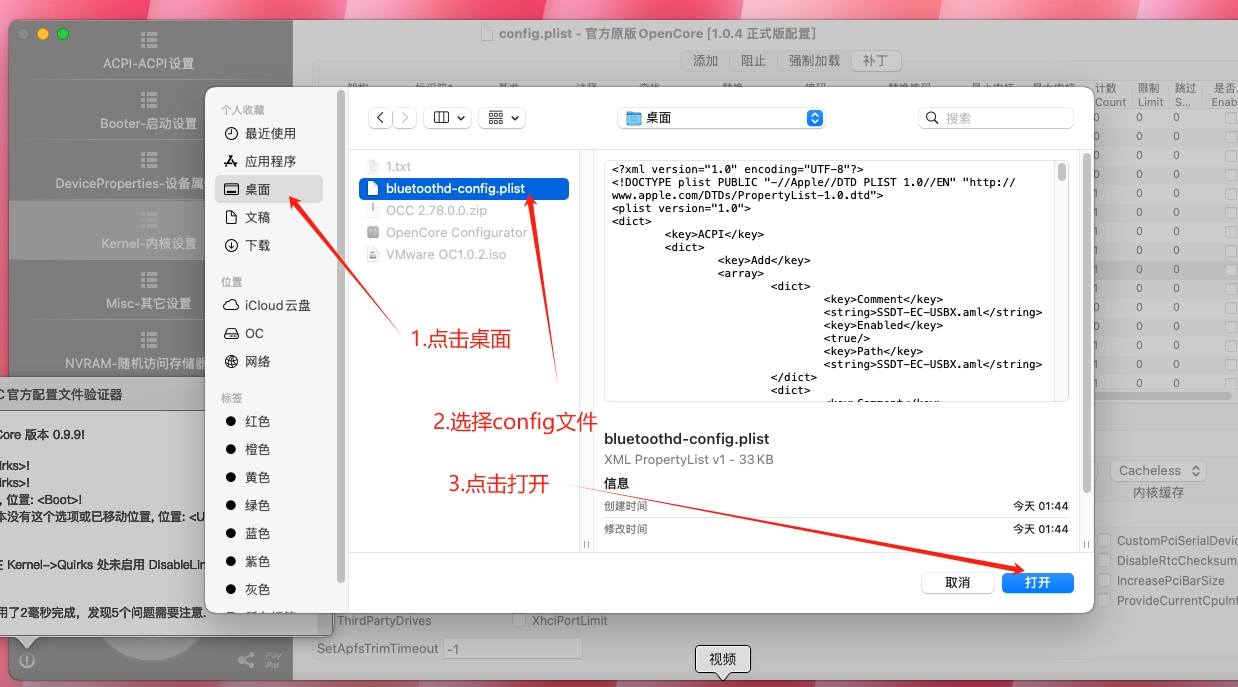The height and width of the screenshot is (687, 1238).
Task: Click the sidebar scrollbar
Action: click(341, 337)
